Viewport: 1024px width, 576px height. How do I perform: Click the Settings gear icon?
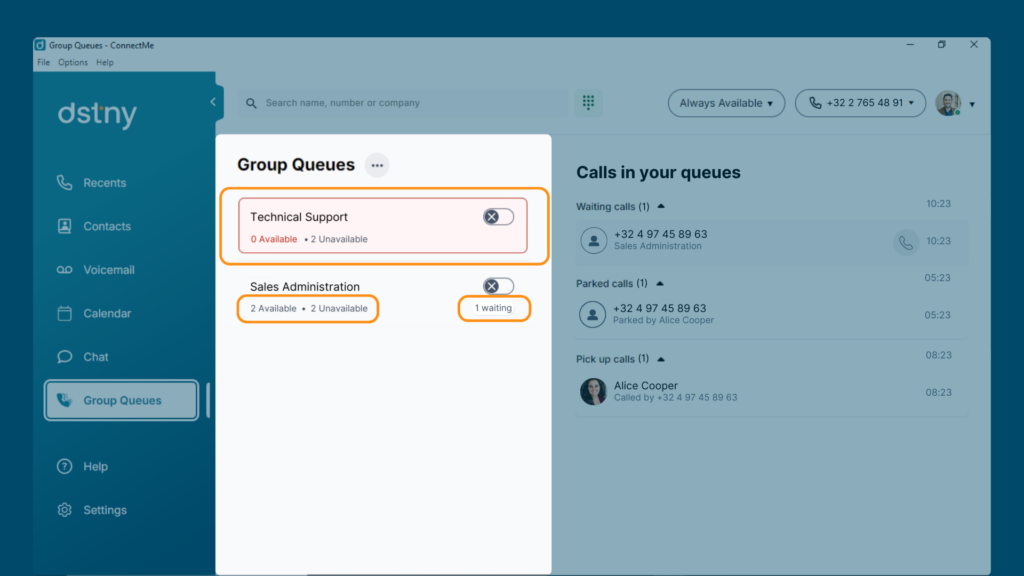pyautogui.click(x=64, y=510)
